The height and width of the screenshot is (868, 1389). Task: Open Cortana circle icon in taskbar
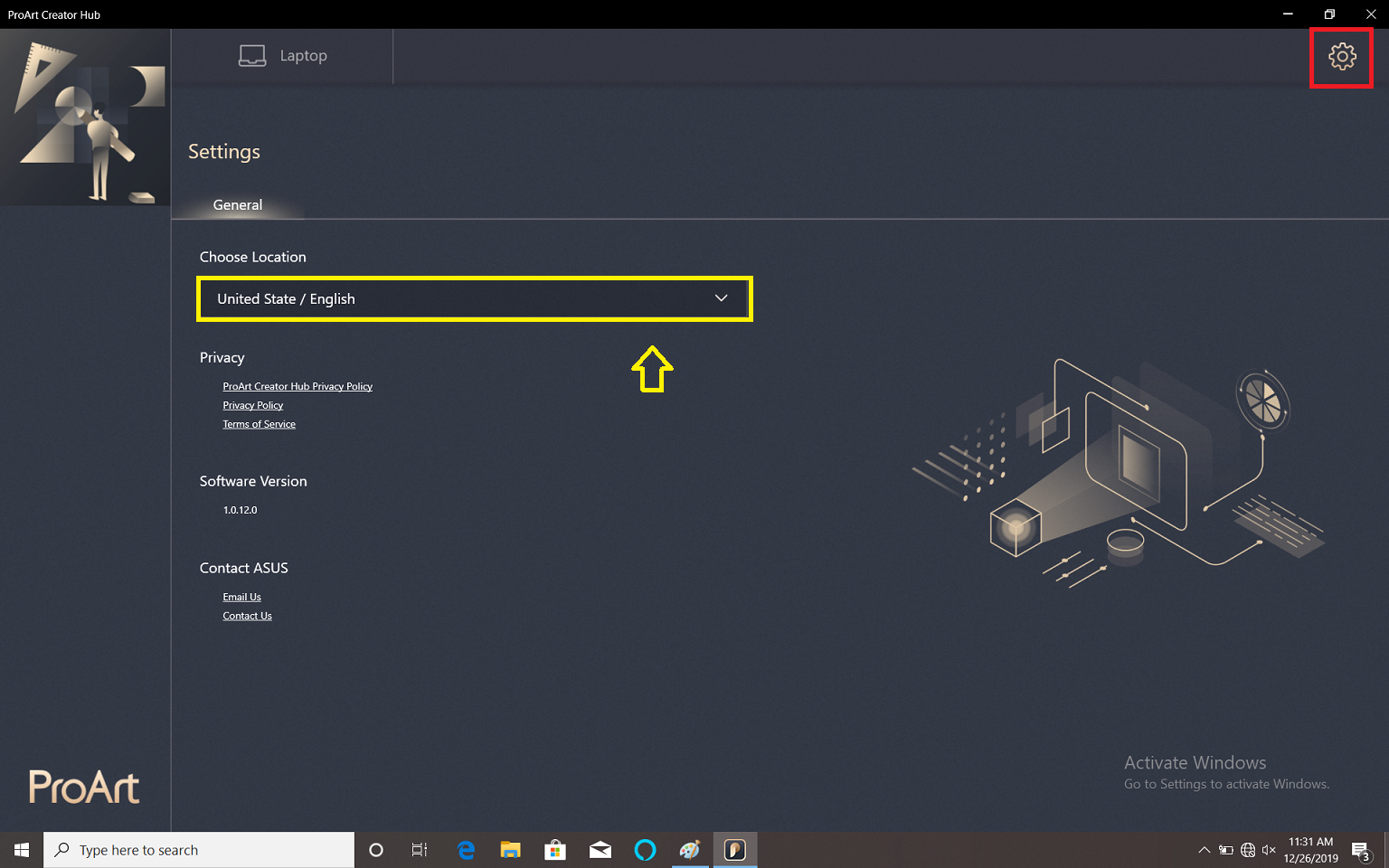(x=376, y=850)
